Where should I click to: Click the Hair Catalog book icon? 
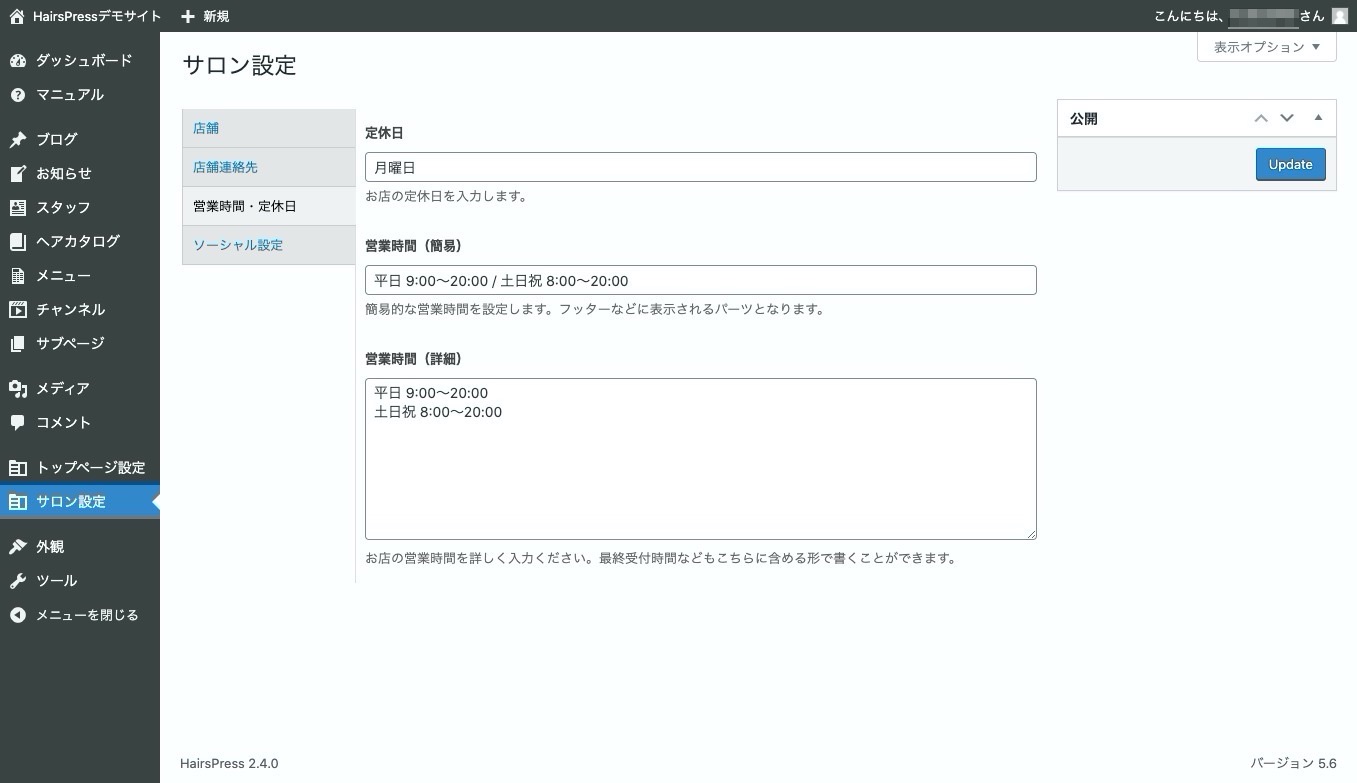pos(17,242)
